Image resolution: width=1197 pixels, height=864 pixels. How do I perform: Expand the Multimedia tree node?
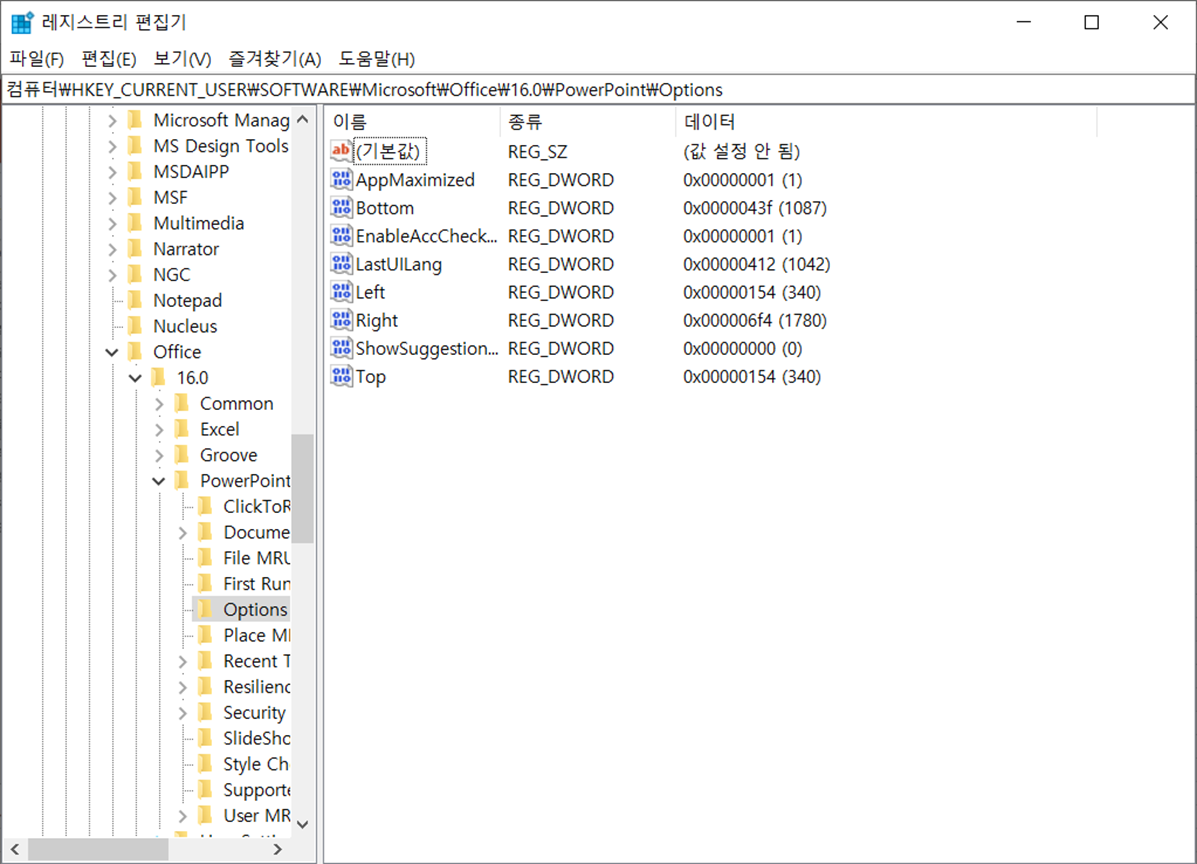[112, 224]
